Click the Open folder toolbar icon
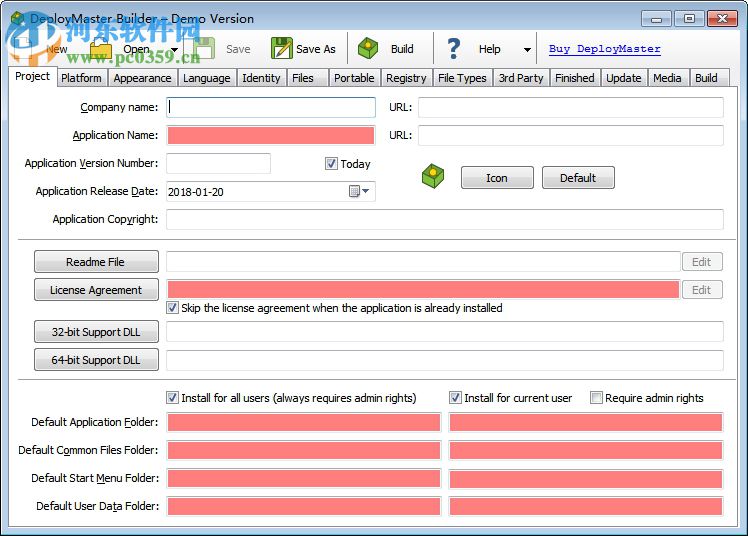Image resolution: width=748 pixels, height=536 pixels. pos(102,49)
